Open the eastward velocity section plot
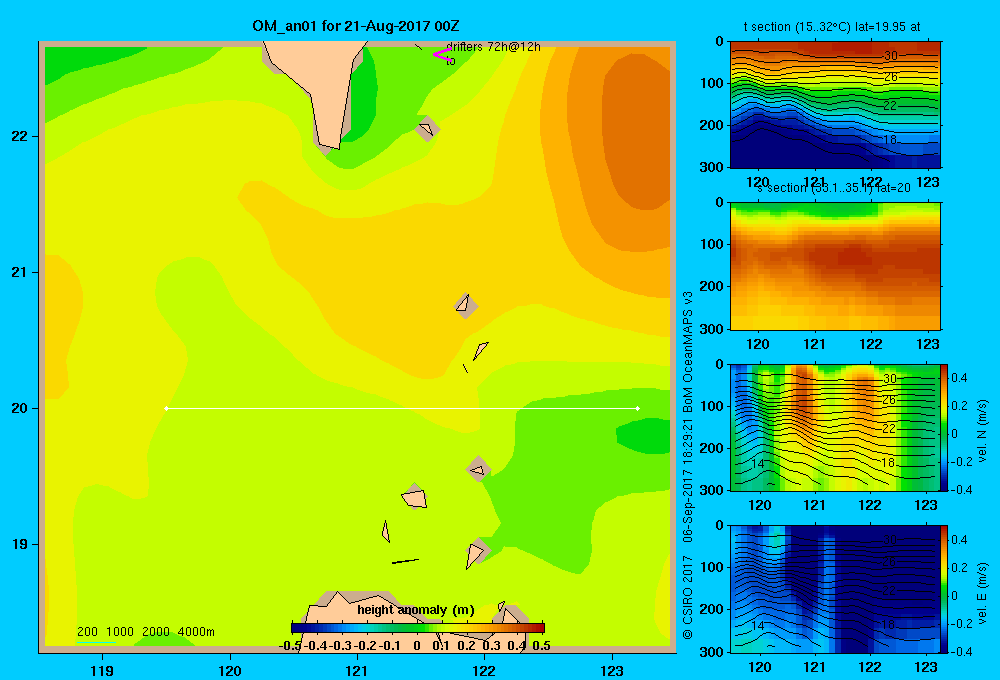This screenshot has width=1000, height=680. [835, 589]
